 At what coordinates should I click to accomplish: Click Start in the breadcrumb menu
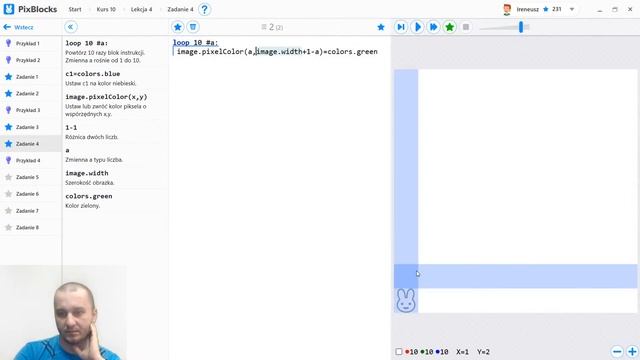tap(75, 9)
